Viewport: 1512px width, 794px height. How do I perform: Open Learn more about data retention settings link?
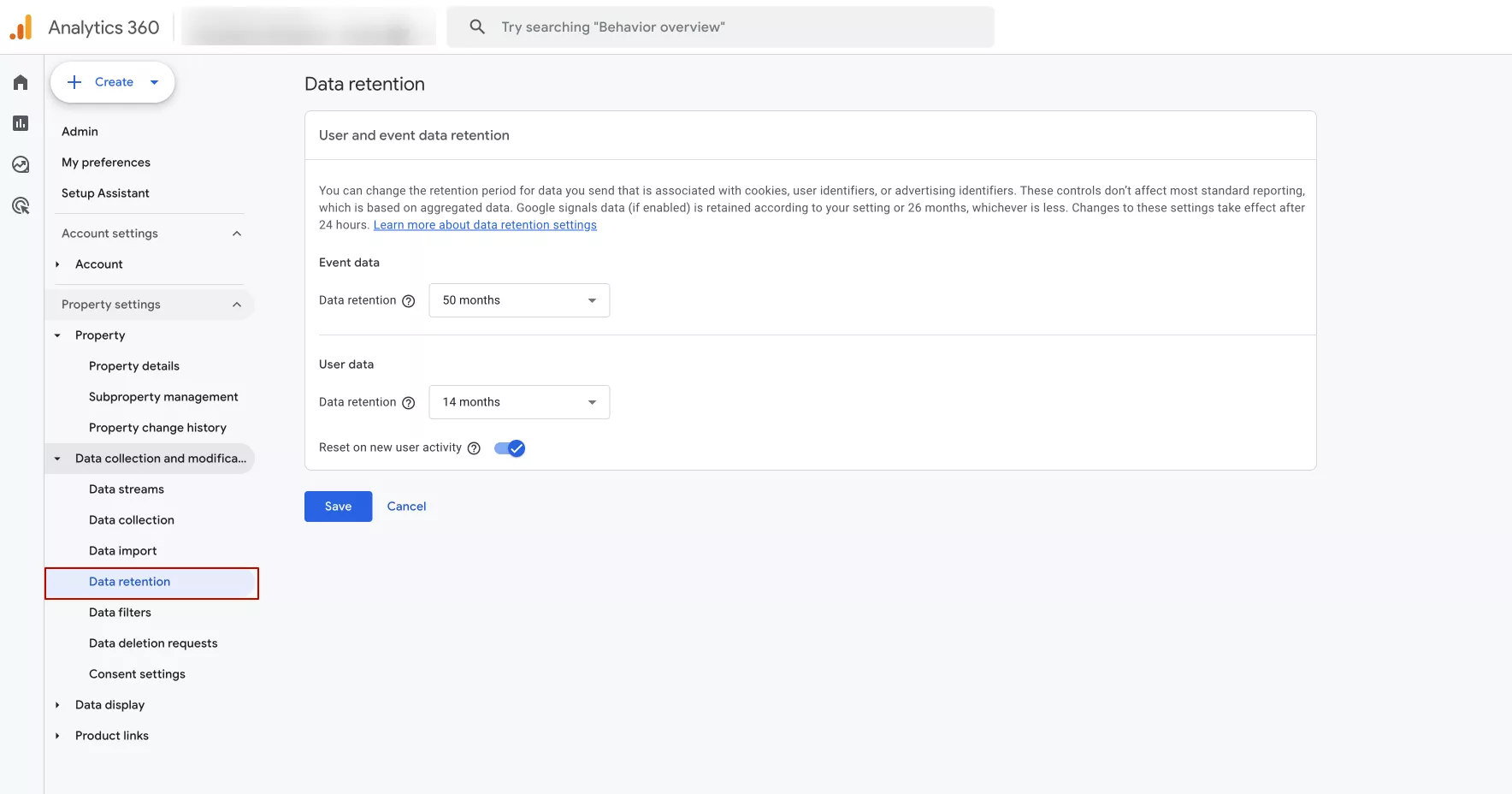coord(485,225)
